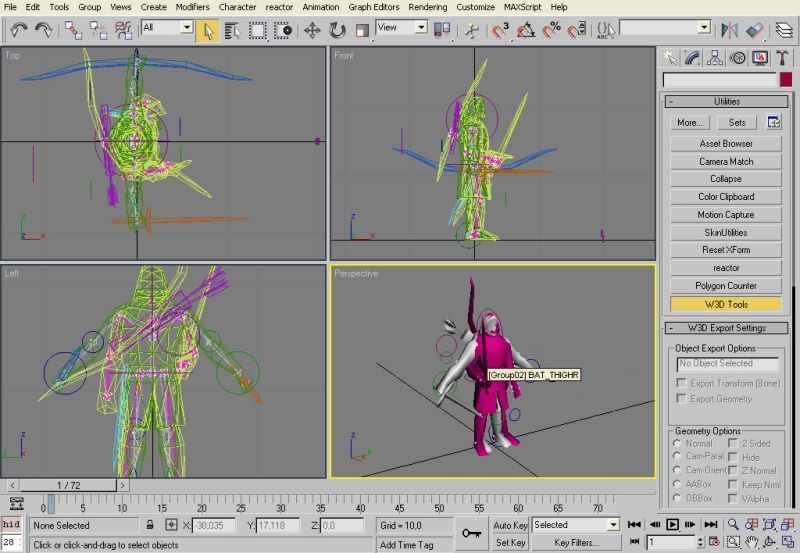Click the Auto Key button

click(510, 525)
